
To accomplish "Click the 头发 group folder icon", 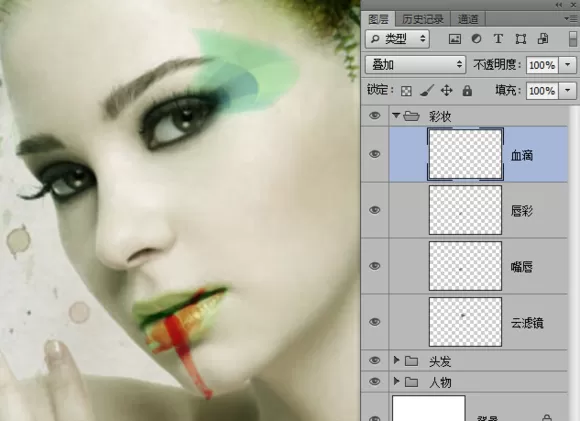I will (411, 361).
